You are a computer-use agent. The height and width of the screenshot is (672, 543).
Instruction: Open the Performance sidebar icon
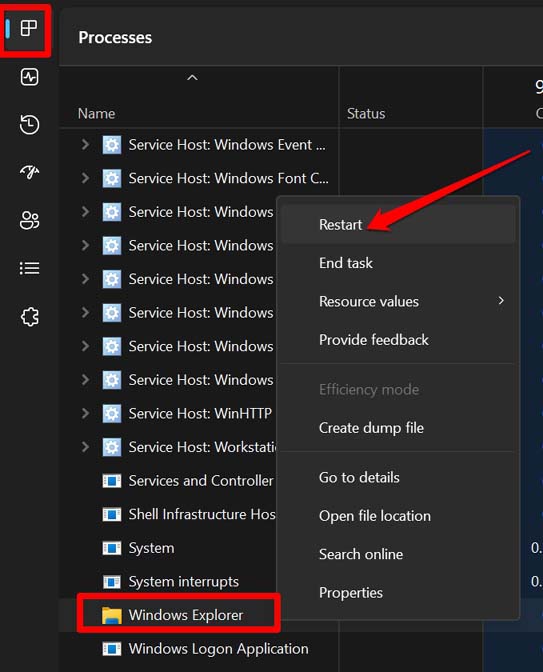click(30, 77)
